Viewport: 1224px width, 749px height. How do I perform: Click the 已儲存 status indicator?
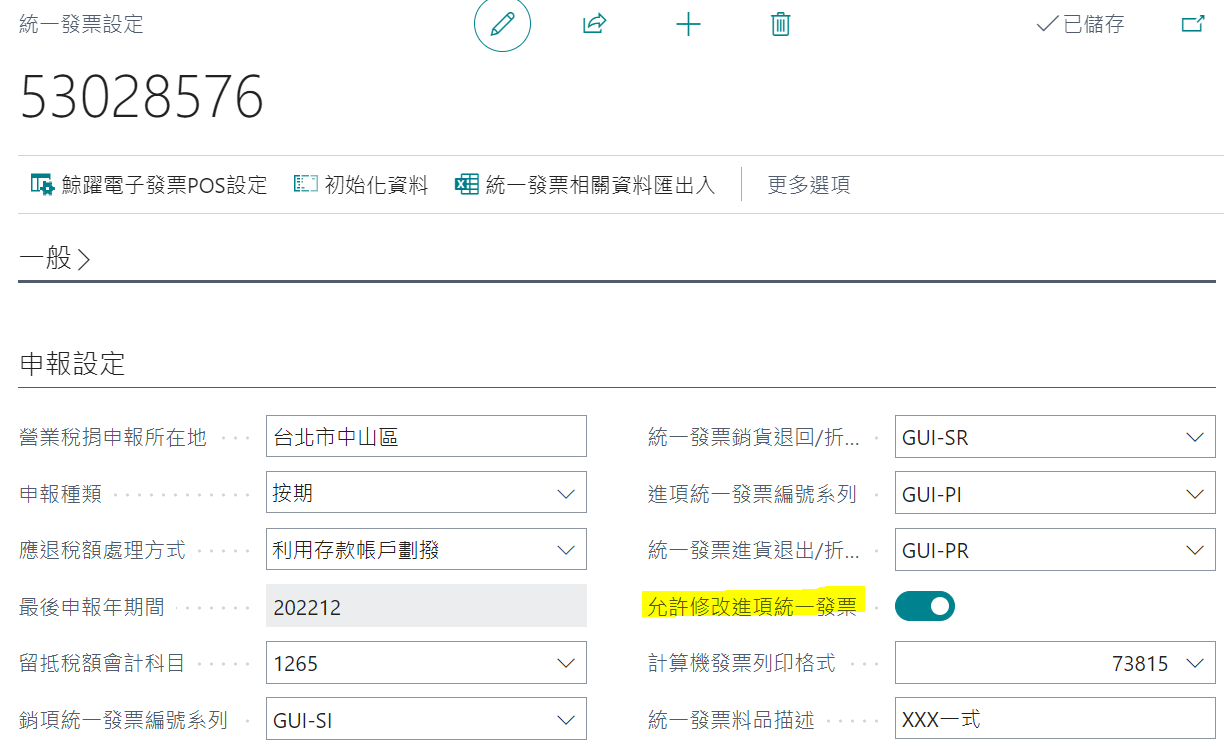(1081, 24)
